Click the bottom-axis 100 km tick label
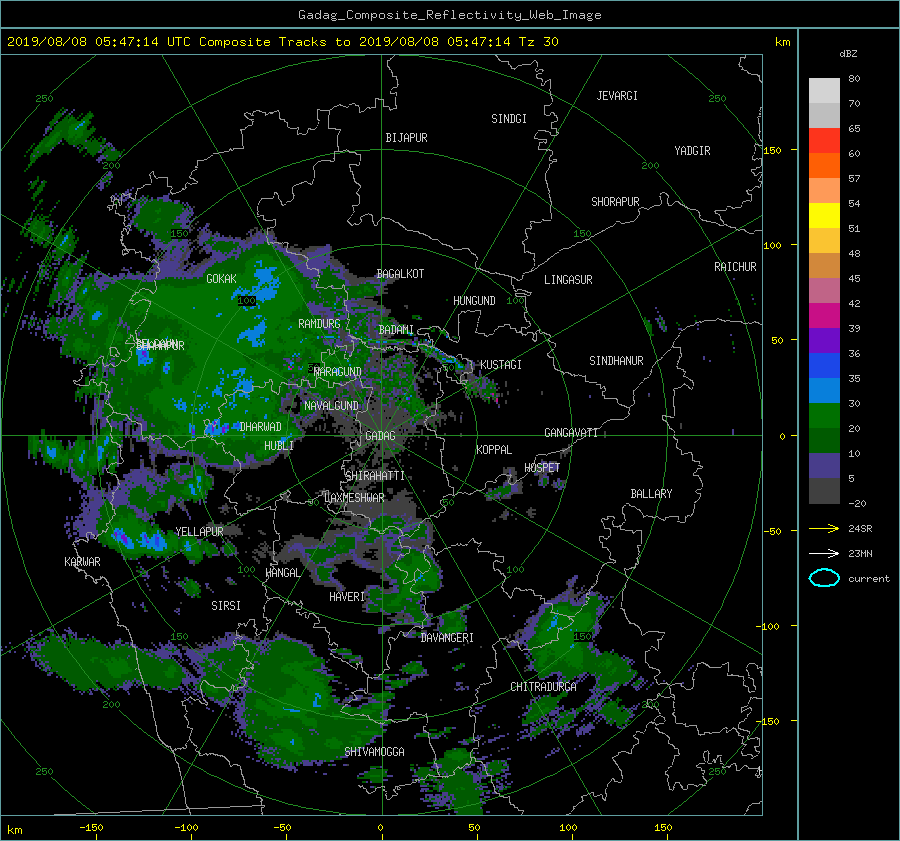 tap(568, 828)
